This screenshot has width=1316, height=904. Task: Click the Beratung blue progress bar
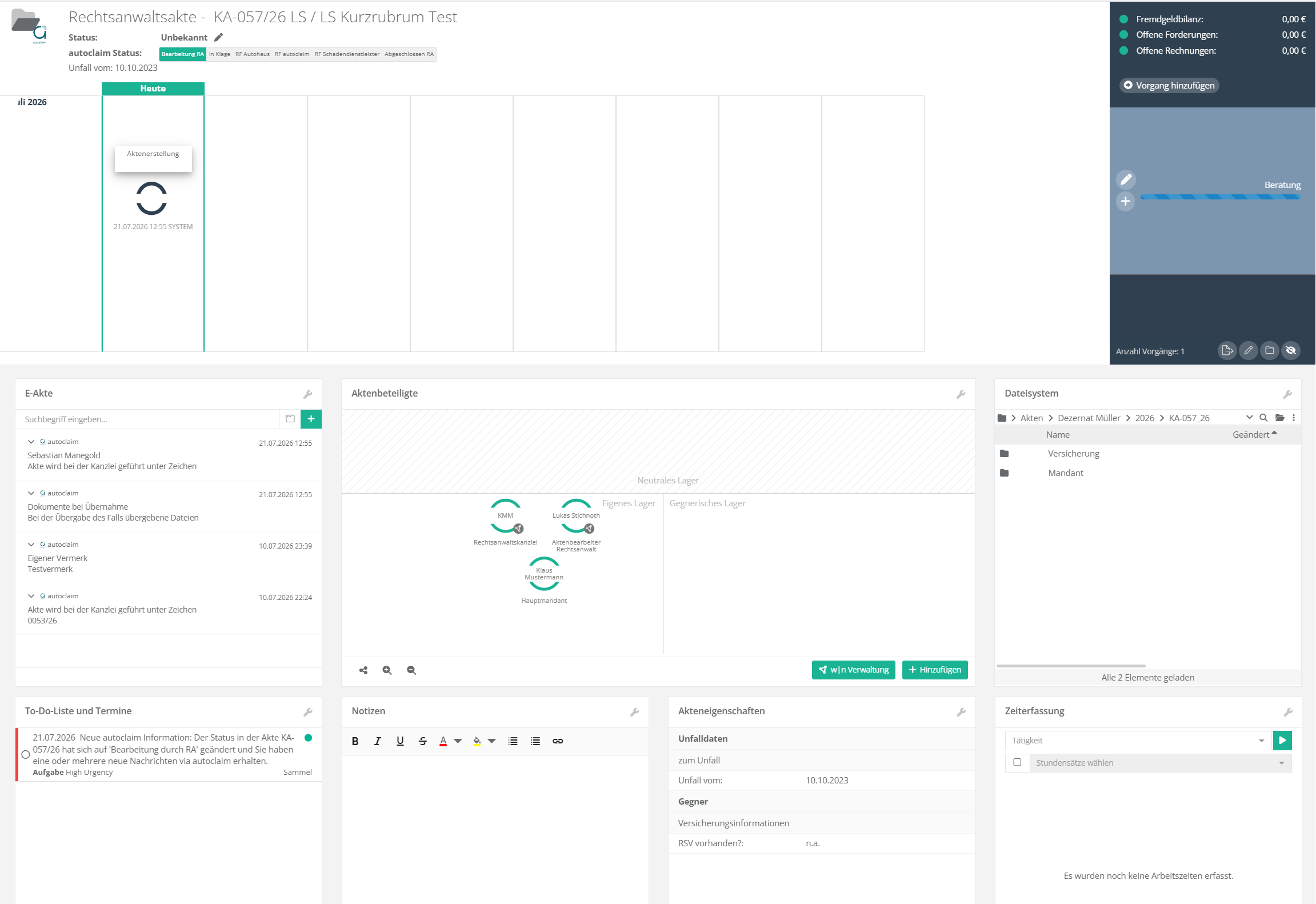pyautogui.click(x=1220, y=197)
